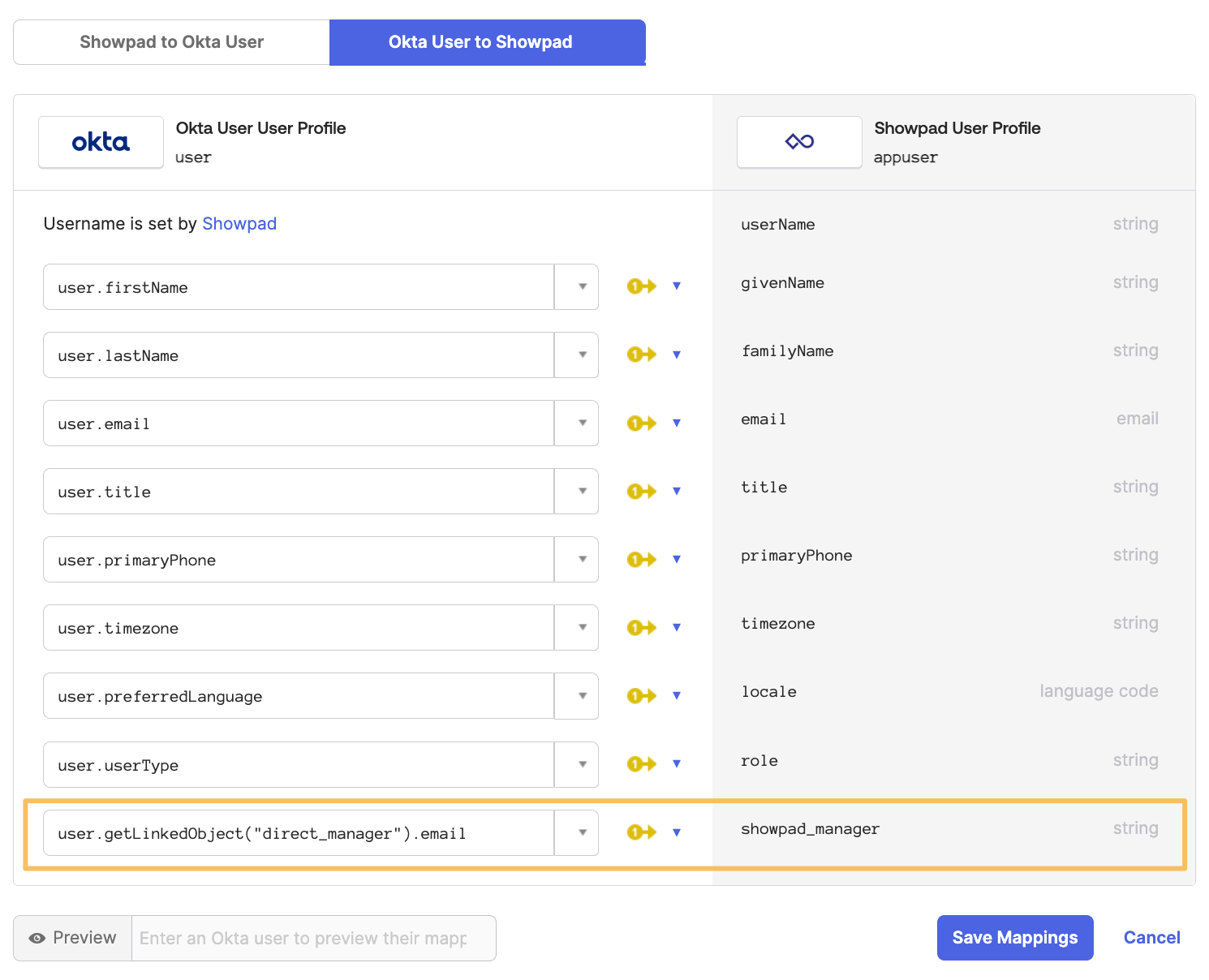Image resolution: width=1209 pixels, height=980 pixels.
Task: Expand mapping options triangle for role
Action: tap(677, 764)
